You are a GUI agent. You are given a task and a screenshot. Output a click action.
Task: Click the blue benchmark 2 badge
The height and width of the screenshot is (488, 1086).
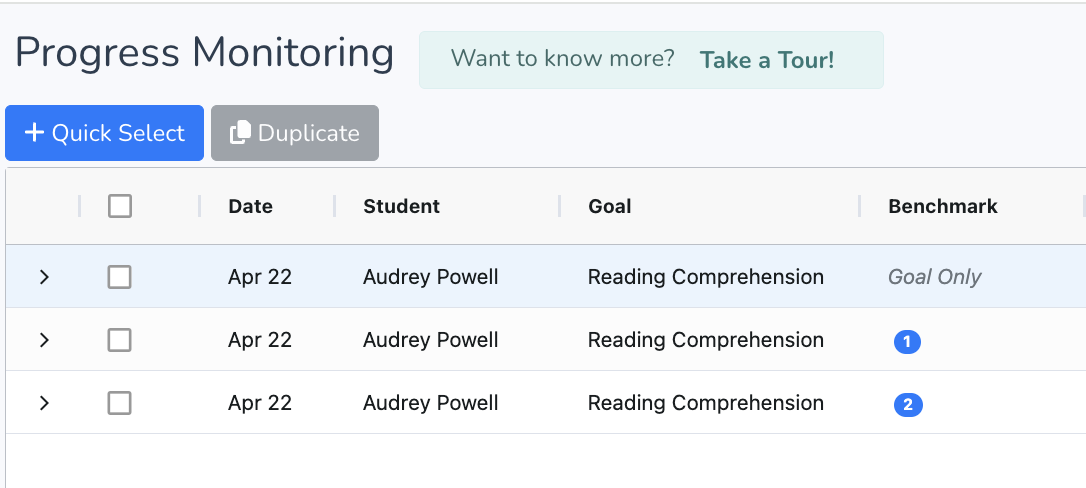tap(908, 405)
